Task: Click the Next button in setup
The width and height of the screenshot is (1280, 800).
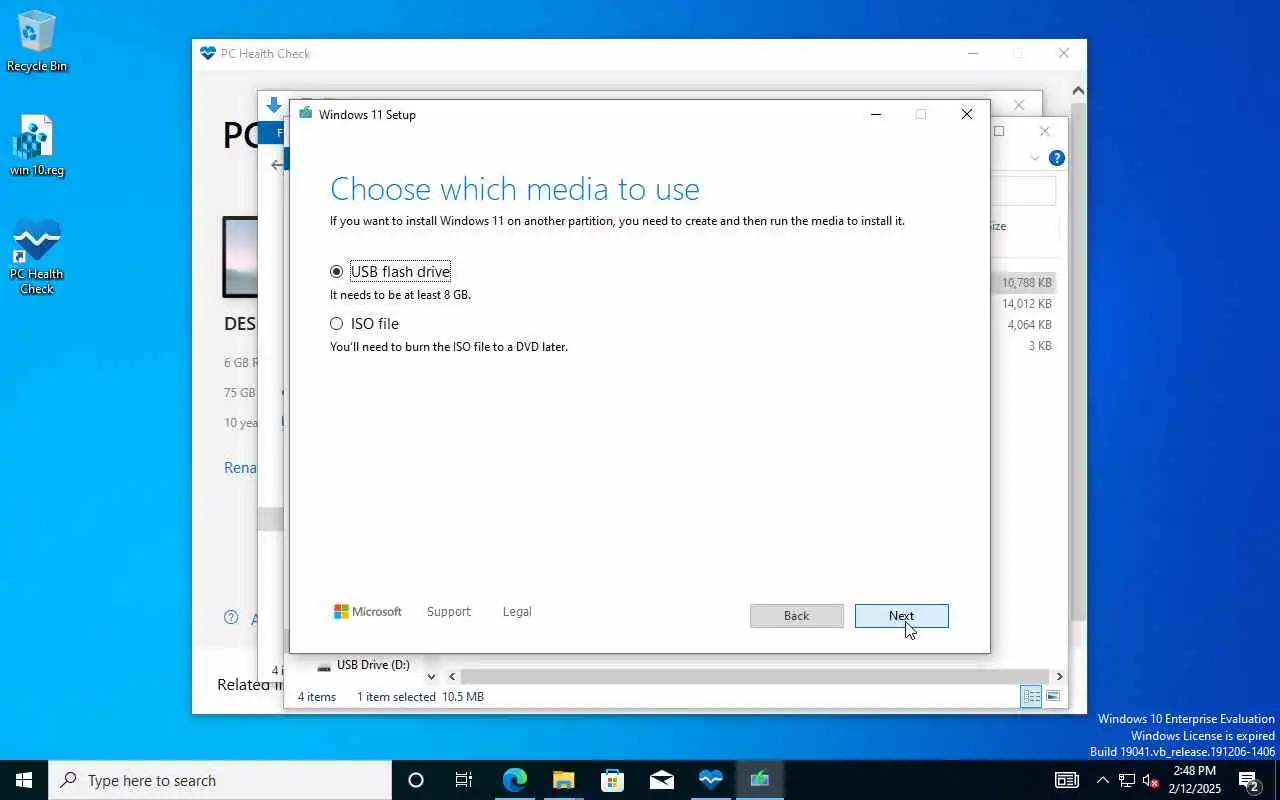Action: (901, 616)
